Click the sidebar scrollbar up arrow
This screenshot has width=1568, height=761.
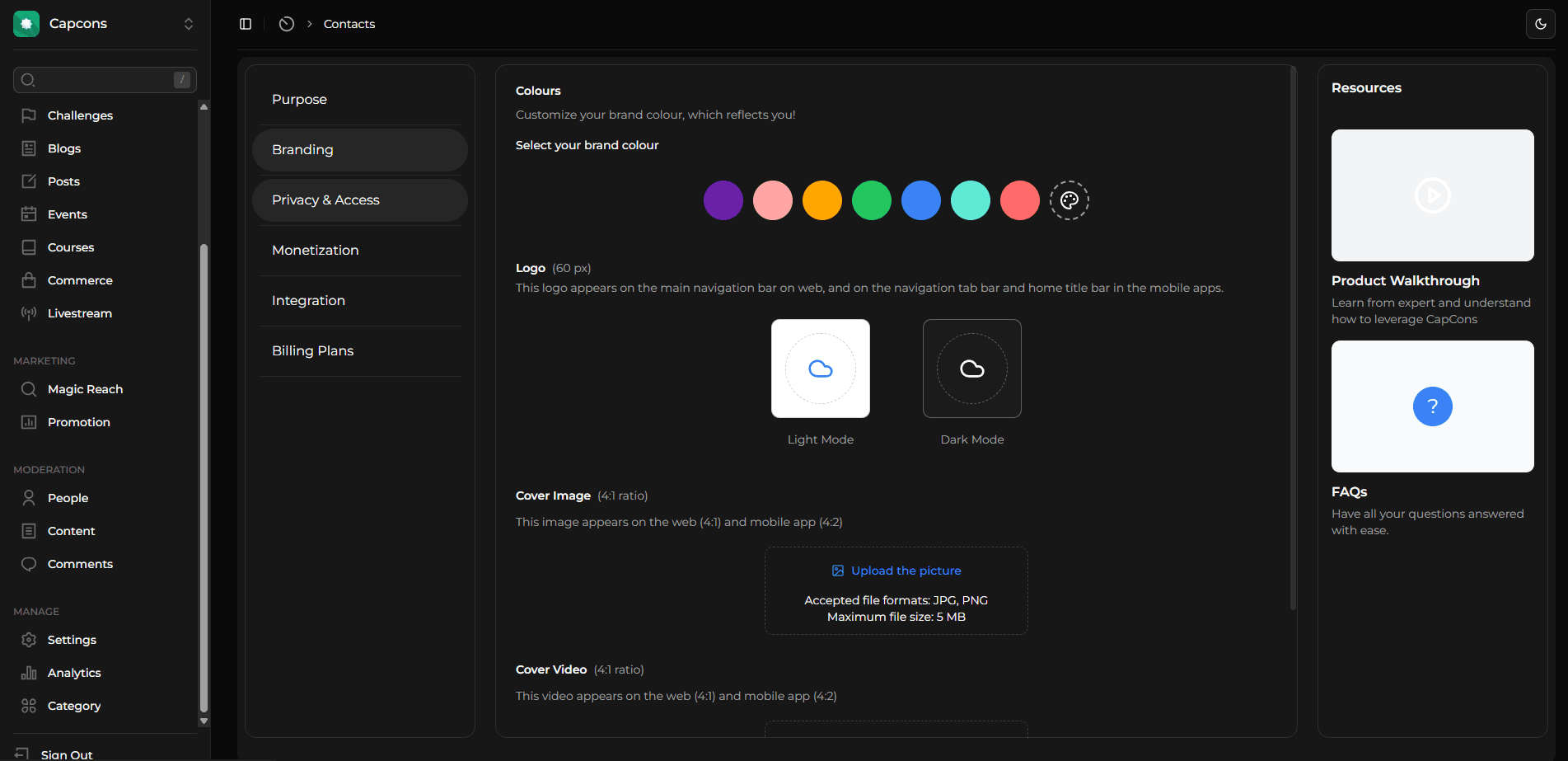pos(204,106)
